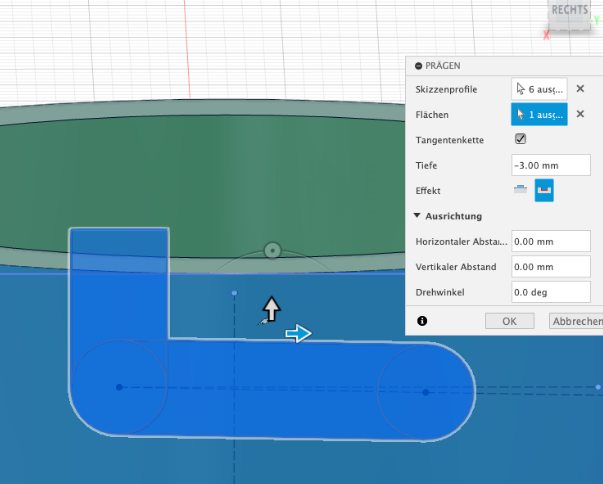Clear the Skizzenprofile selection with the X
Viewport: 603px width, 484px height.
click(580, 89)
